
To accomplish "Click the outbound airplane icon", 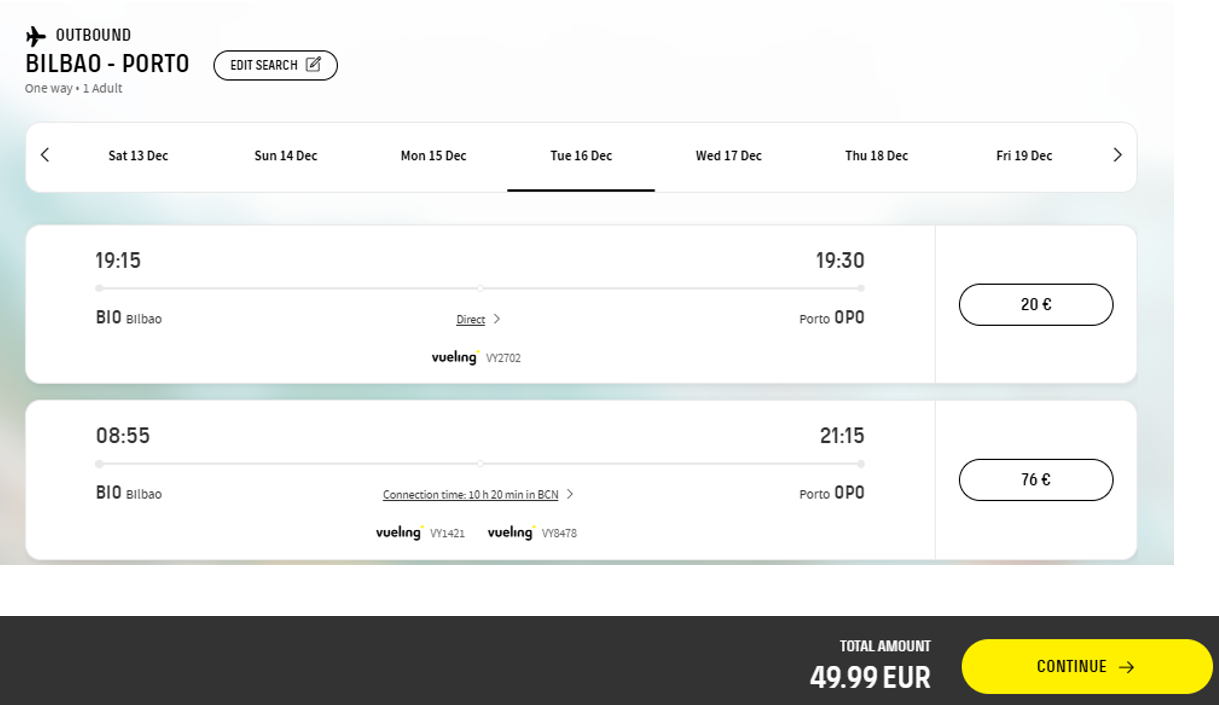I will pos(36,37).
